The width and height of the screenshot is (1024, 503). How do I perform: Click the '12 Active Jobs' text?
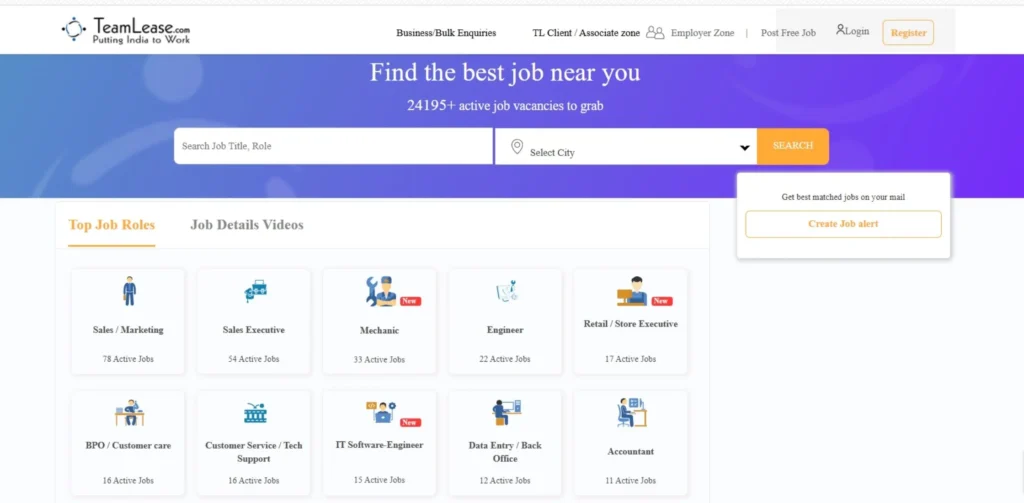[x=505, y=481]
